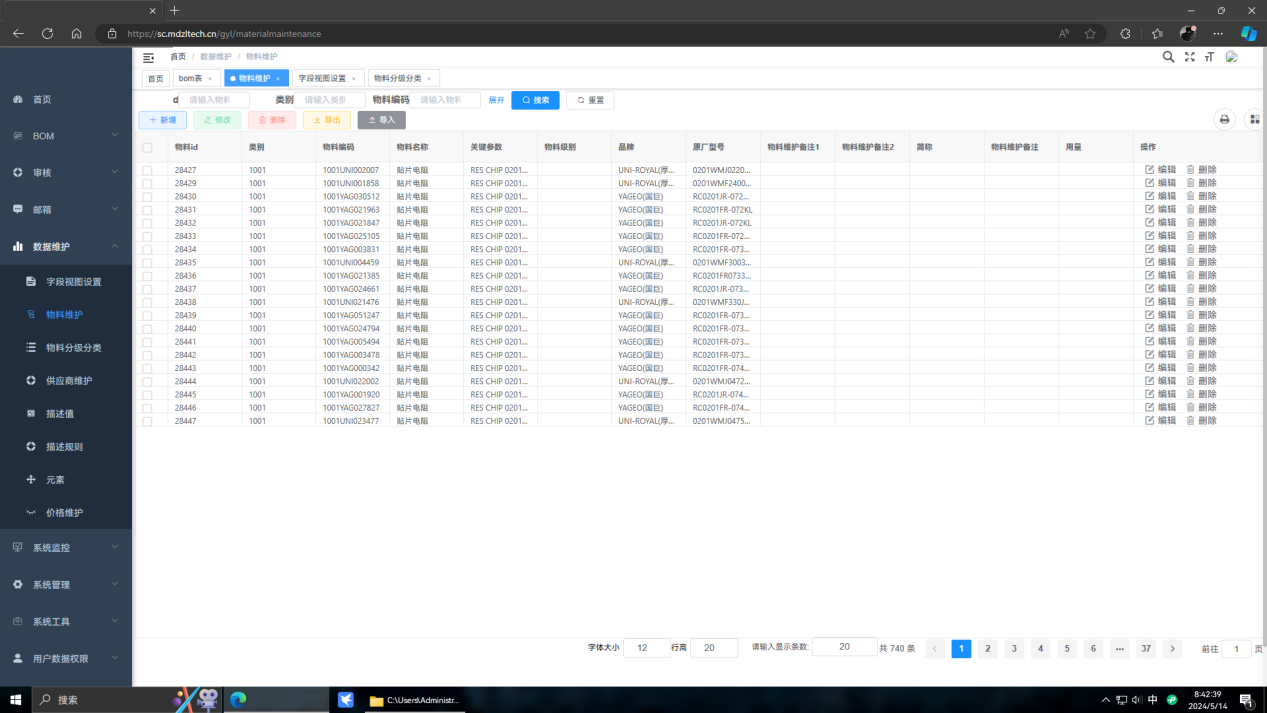This screenshot has height=713, width=1267.
Task: Click the 类别 filter input field
Action: pyautogui.click(x=331, y=100)
